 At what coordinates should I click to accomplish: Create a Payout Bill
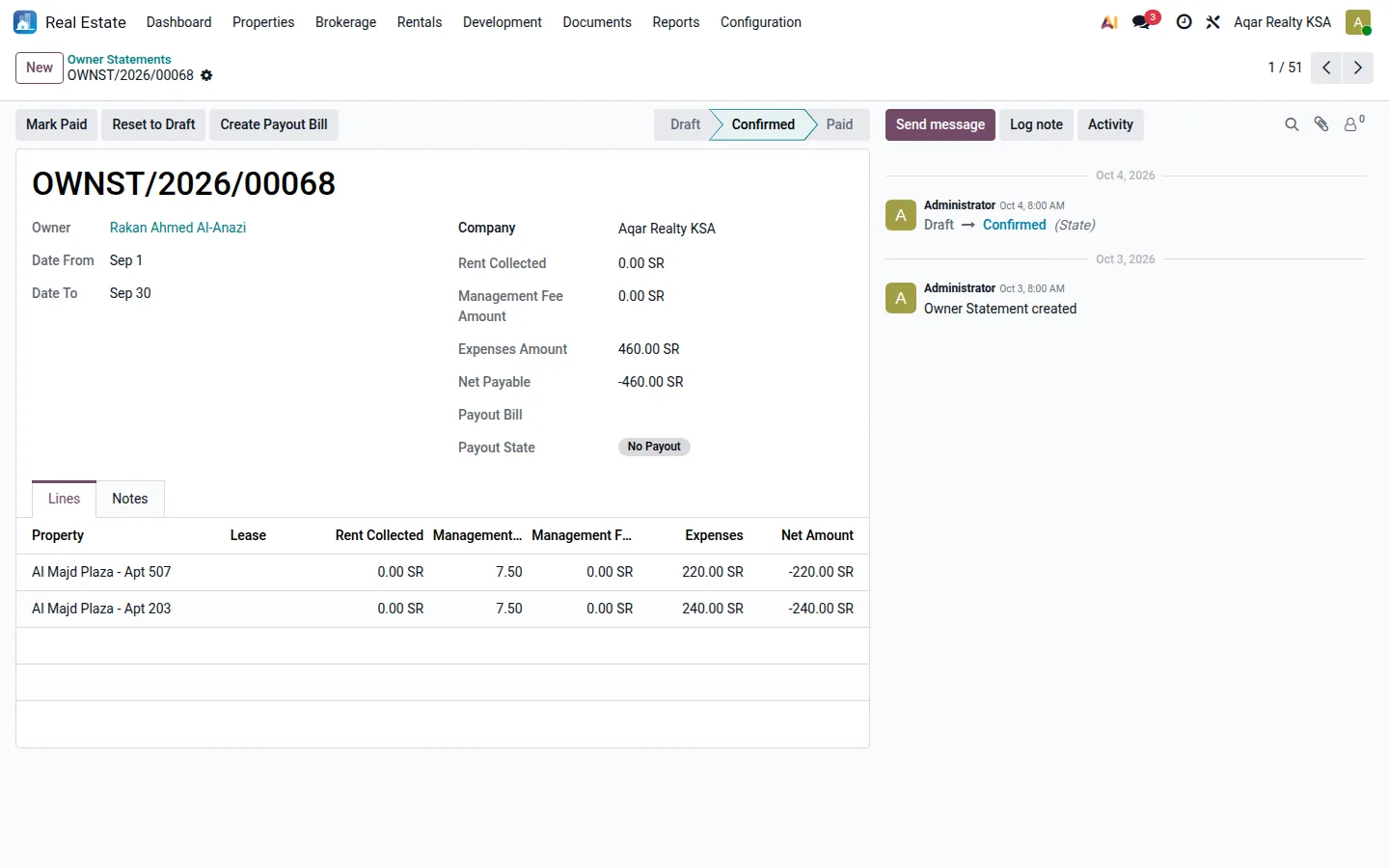274,124
